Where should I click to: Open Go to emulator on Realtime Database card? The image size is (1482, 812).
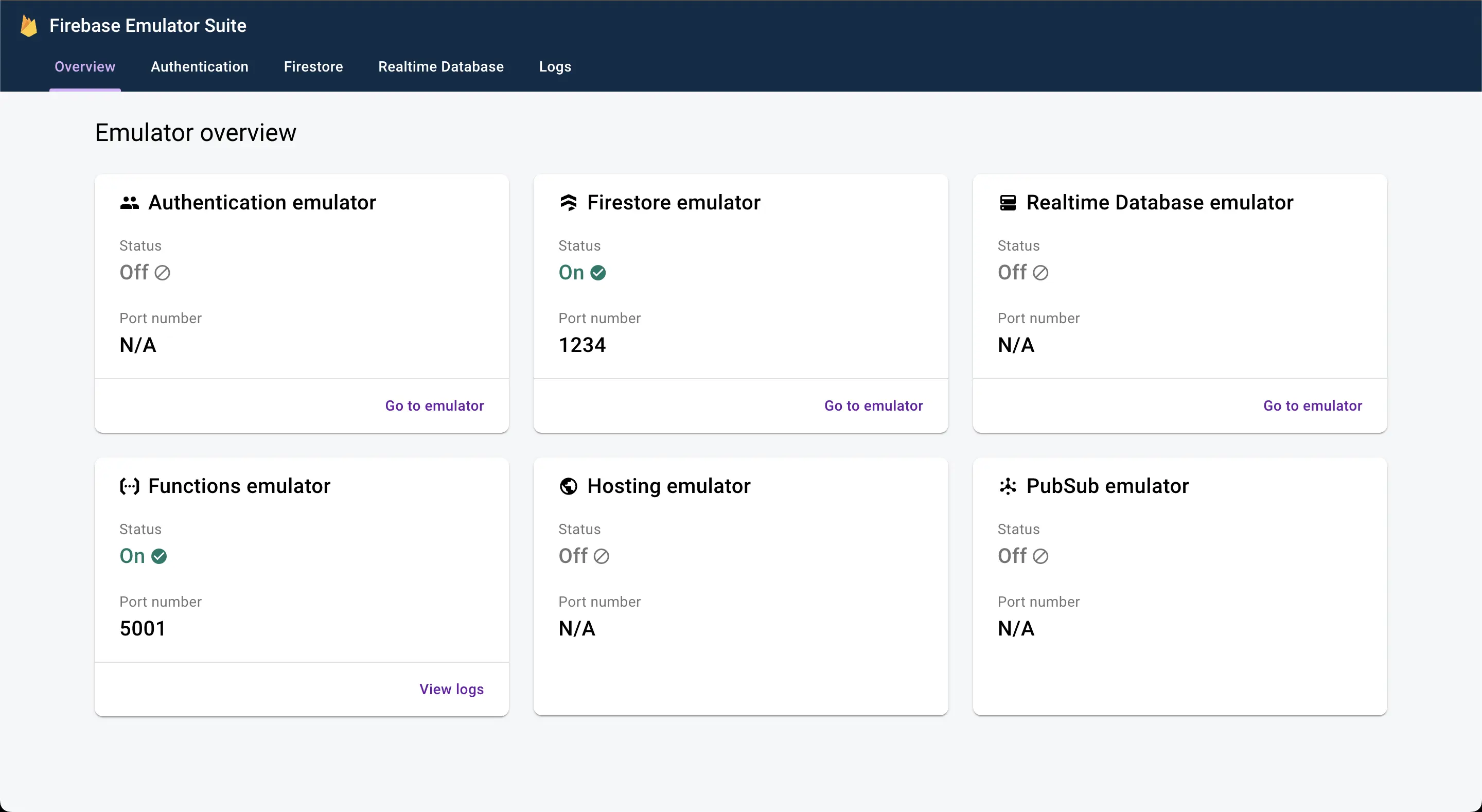1312,405
